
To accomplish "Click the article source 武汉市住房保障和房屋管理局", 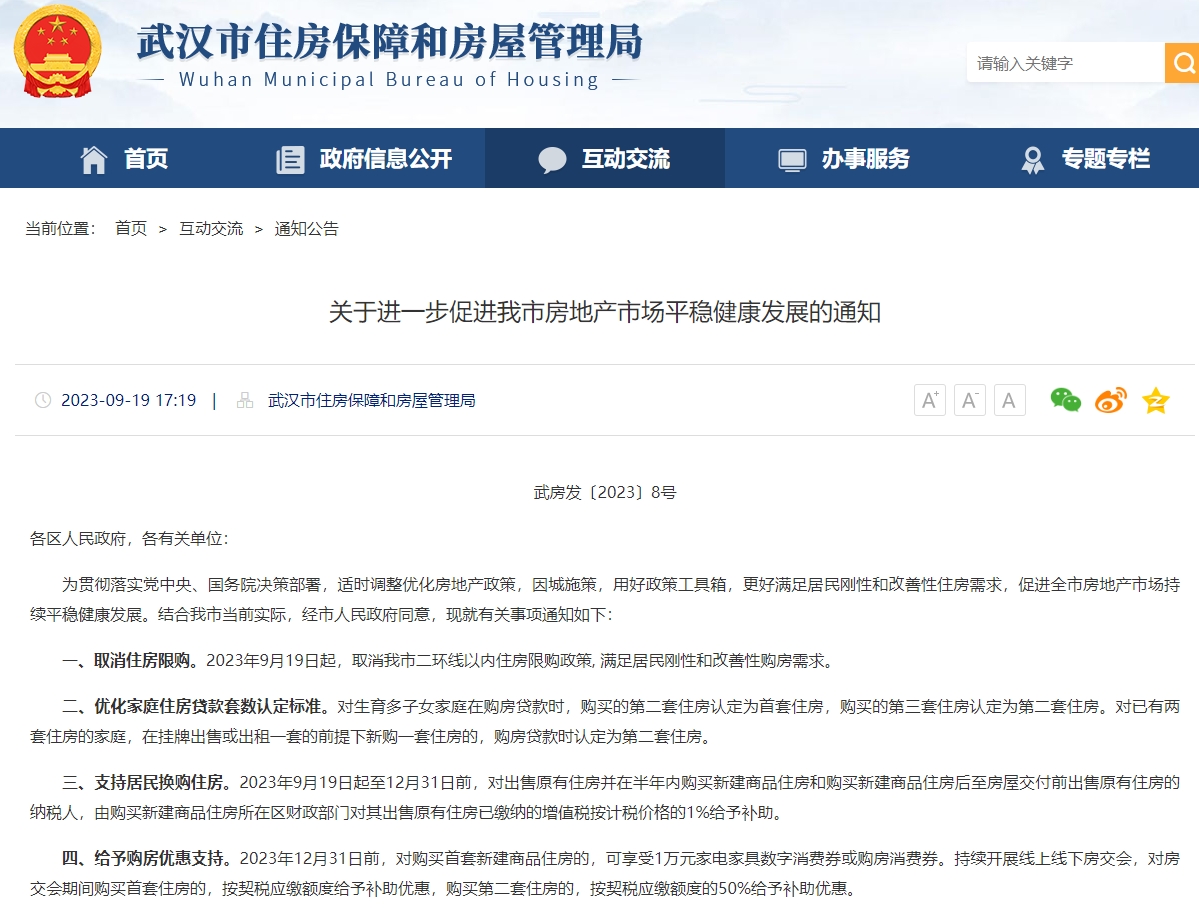I will pos(371,400).
